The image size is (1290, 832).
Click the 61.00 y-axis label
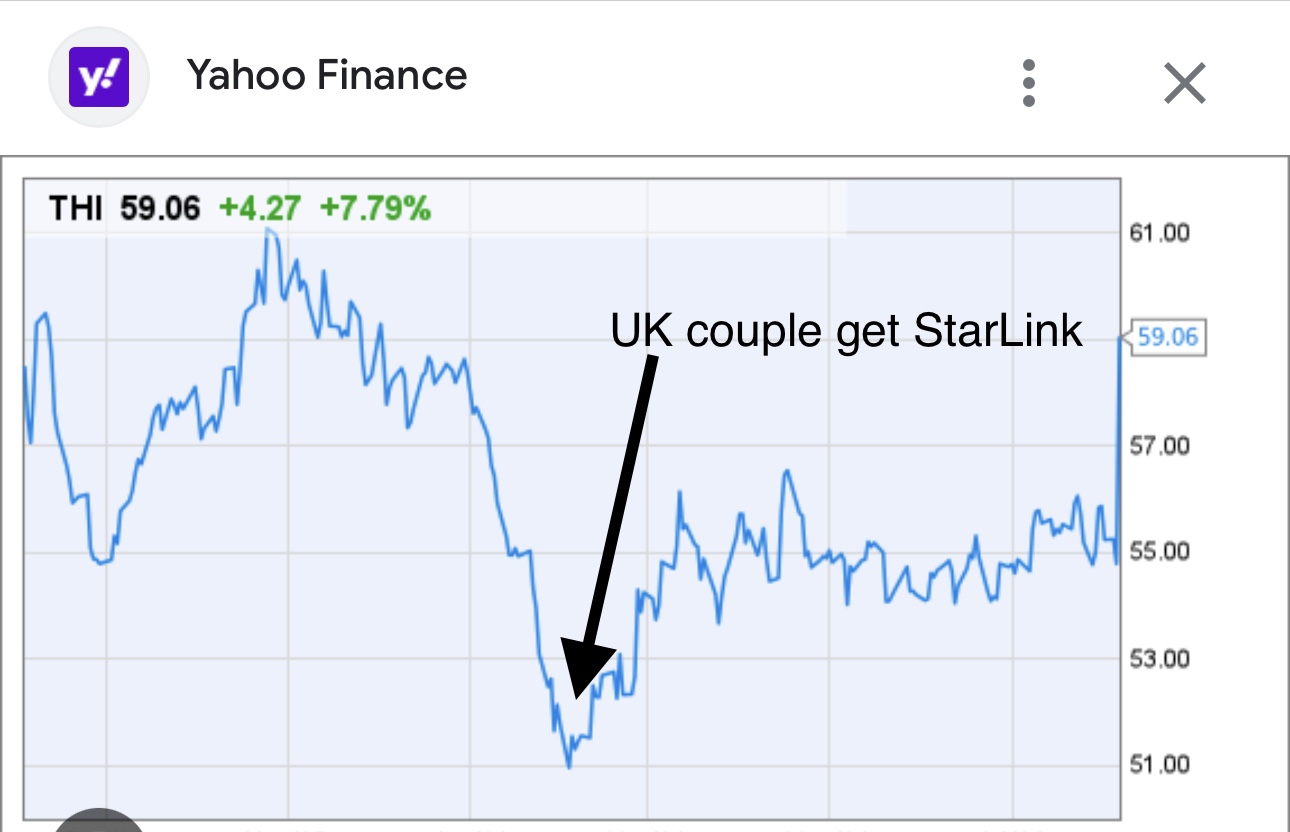tap(1159, 233)
